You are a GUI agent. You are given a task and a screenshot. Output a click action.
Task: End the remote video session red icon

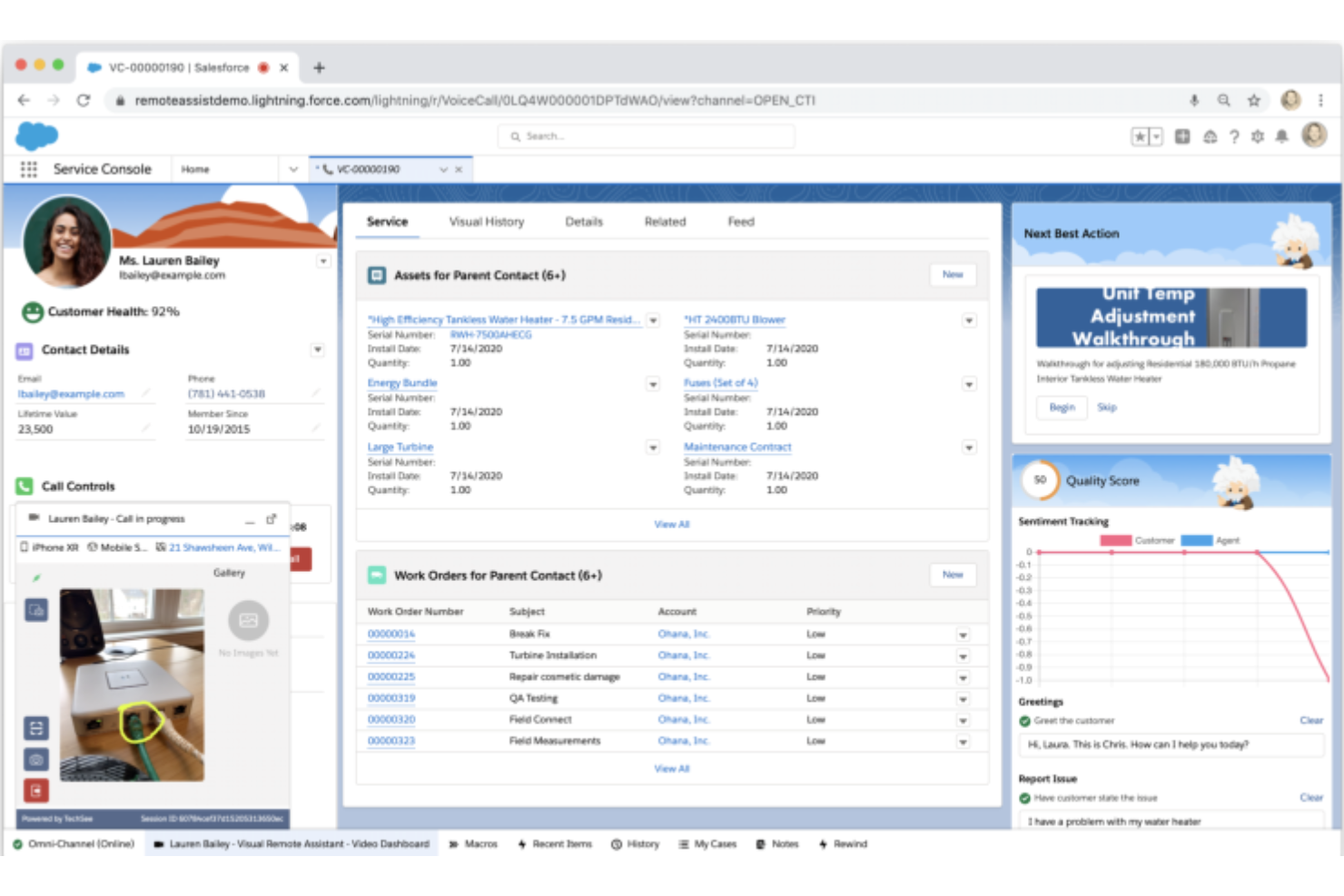[x=36, y=791]
